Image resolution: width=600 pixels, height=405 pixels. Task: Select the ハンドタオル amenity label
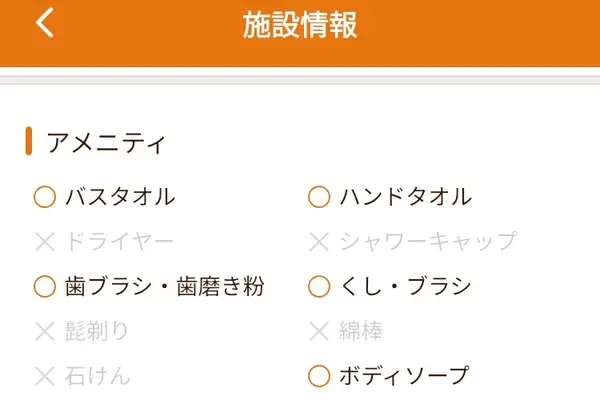[405, 197]
